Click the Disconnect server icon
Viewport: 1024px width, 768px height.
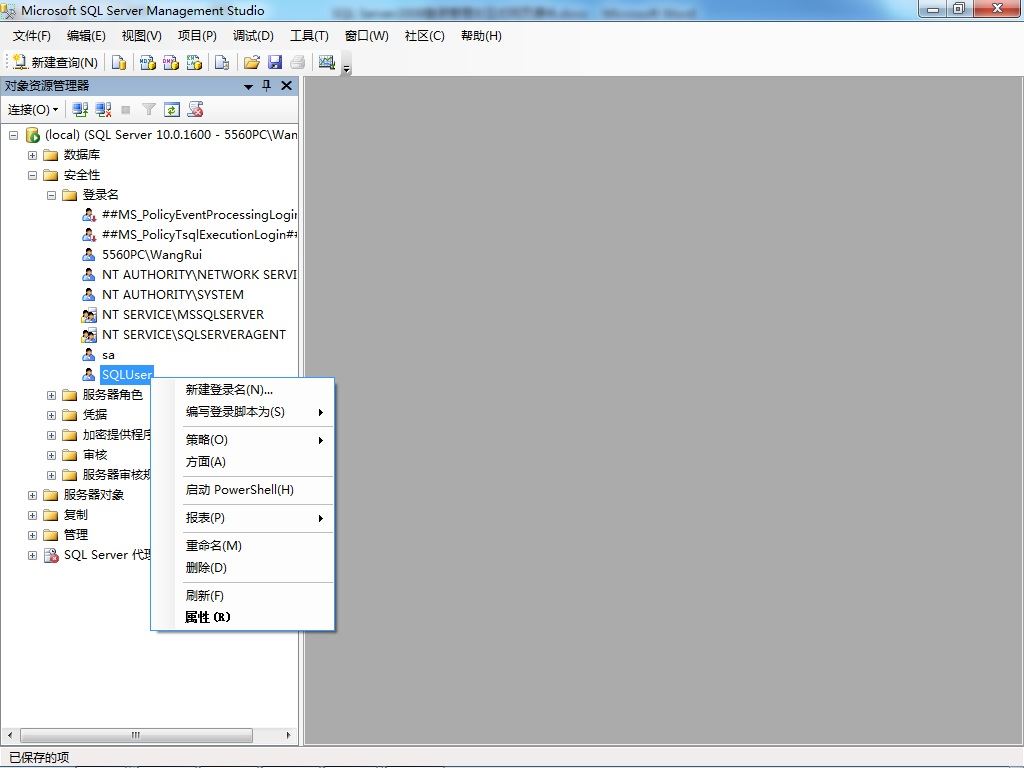tap(103, 110)
